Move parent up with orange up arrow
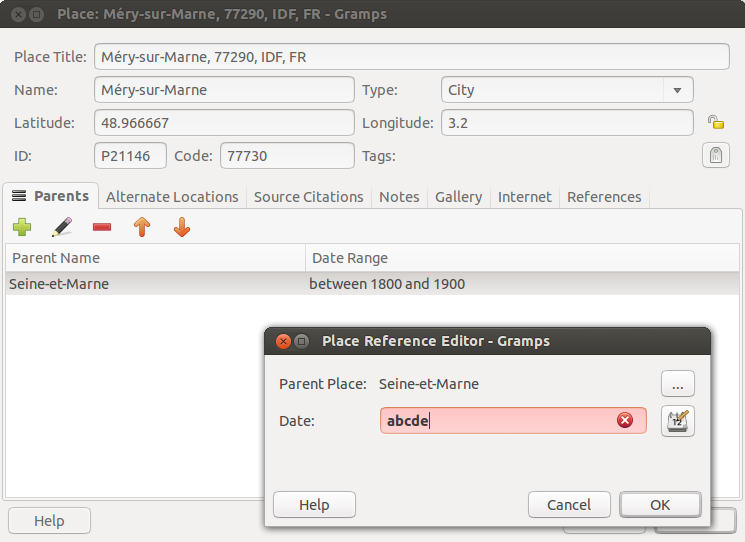The width and height of the screenshot is (745, 542). (x=142, y=227)
